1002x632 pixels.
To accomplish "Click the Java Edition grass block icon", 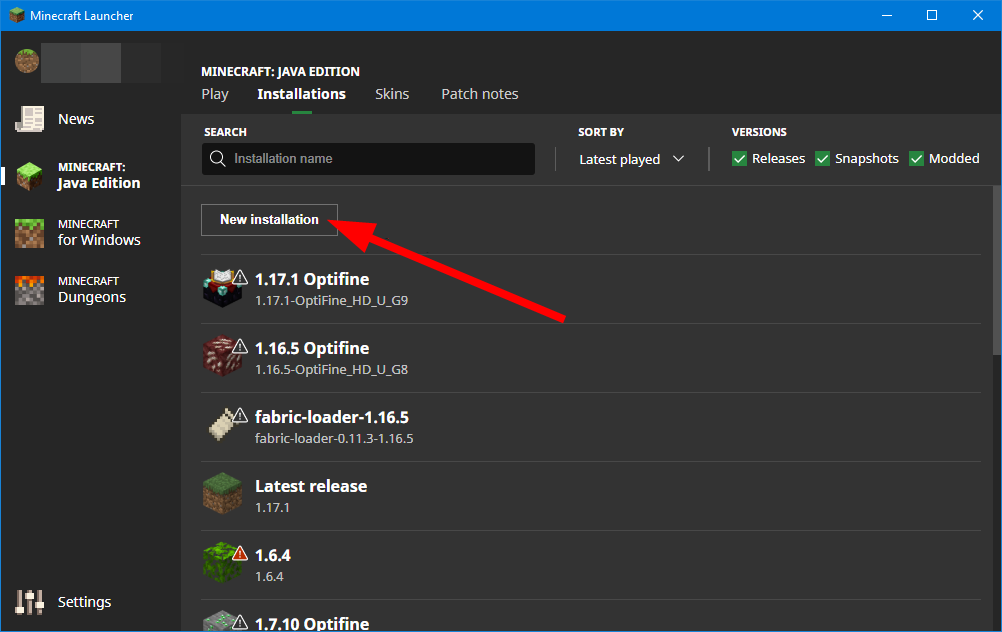I will tap(29, 176).
